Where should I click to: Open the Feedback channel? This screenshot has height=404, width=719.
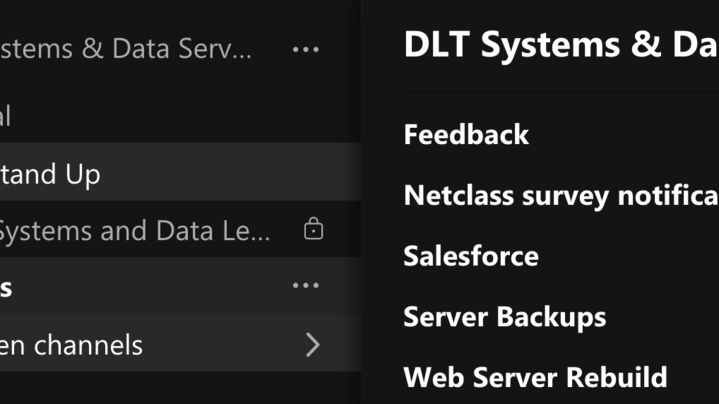(466, 135)
